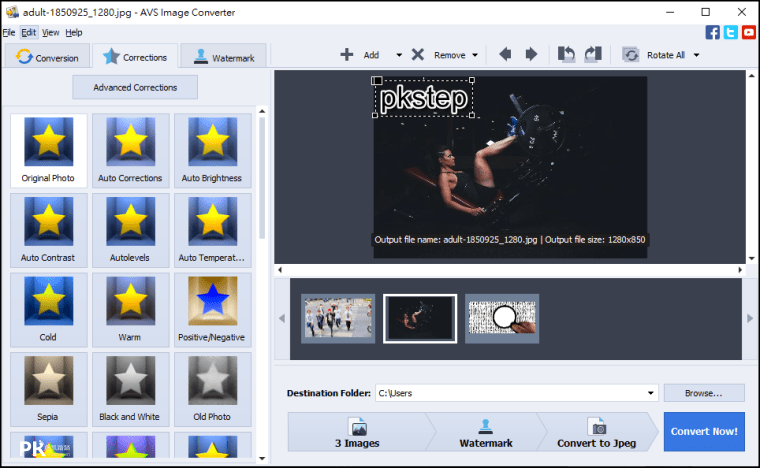Apply the Auto Corrections preset
The height and width of the screenshot is (468, 760).
pos(130,150)
